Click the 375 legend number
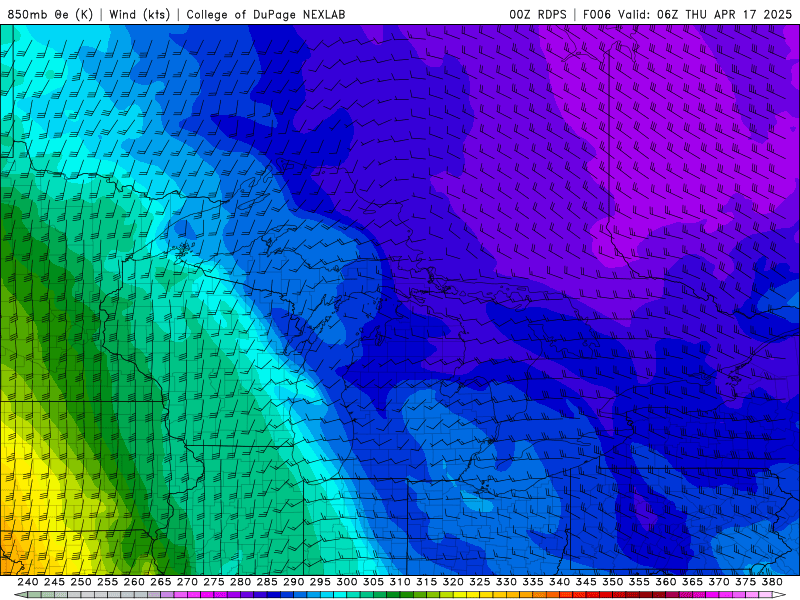Image resolution: width=800 pixels, height=600 pixels. [745, 582]
